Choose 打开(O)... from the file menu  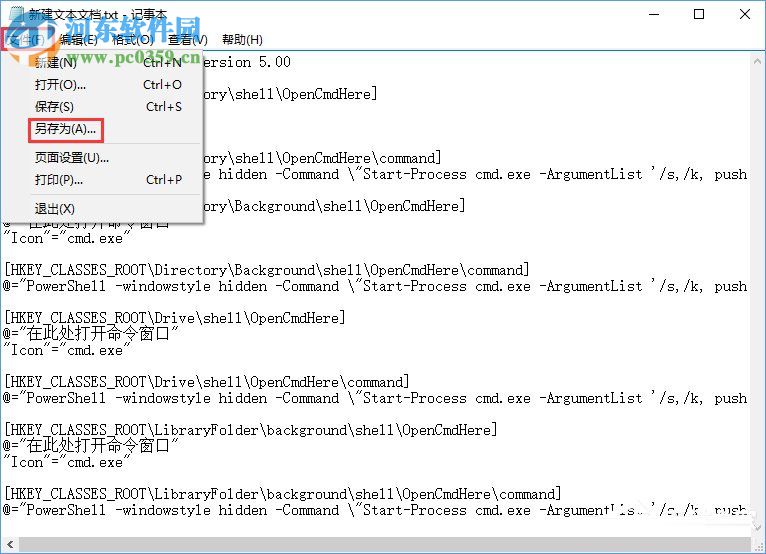click(x=108, y=85)
